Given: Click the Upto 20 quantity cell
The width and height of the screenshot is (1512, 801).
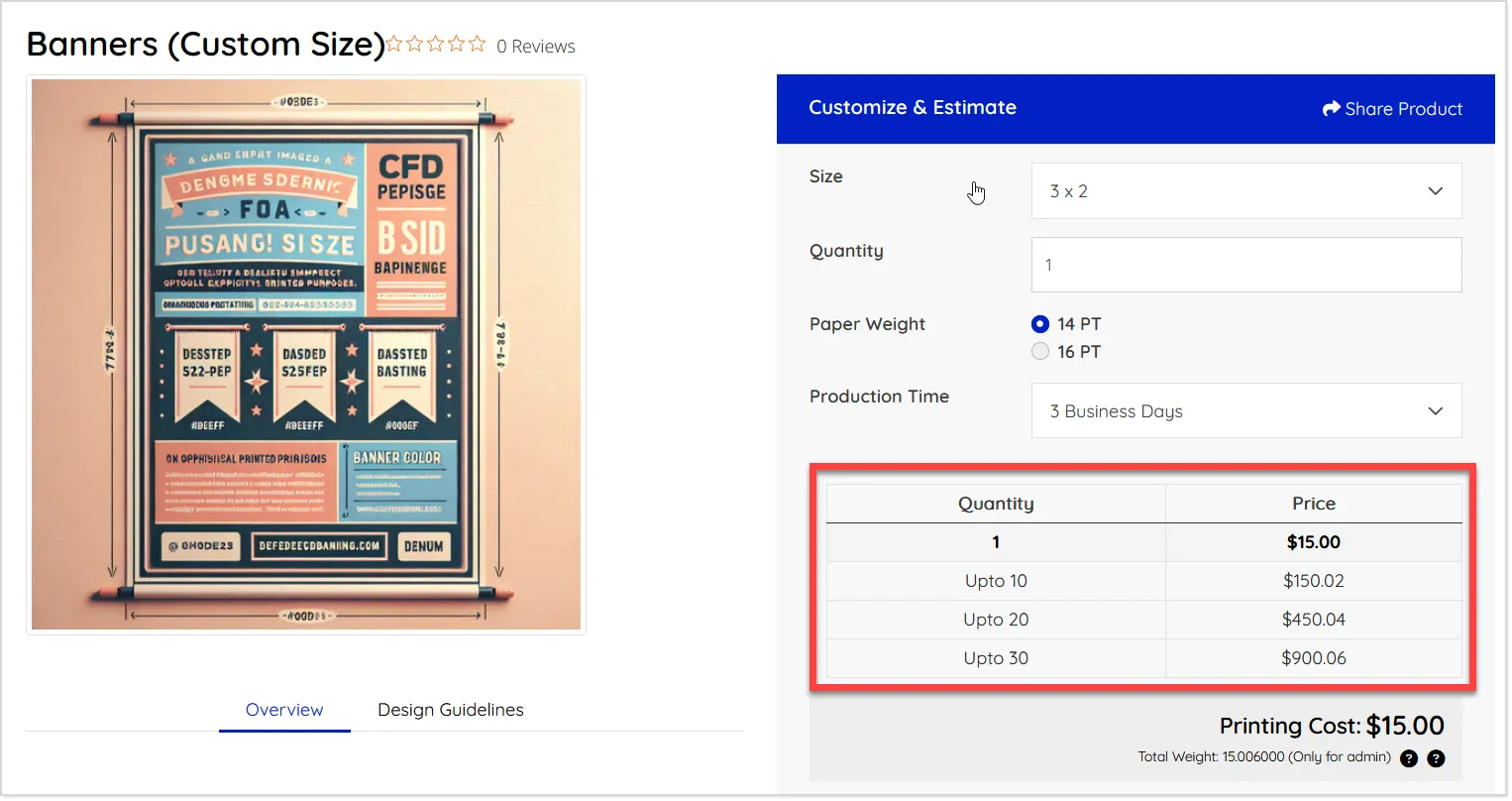Looking at the screenshot, I should 996,620.
